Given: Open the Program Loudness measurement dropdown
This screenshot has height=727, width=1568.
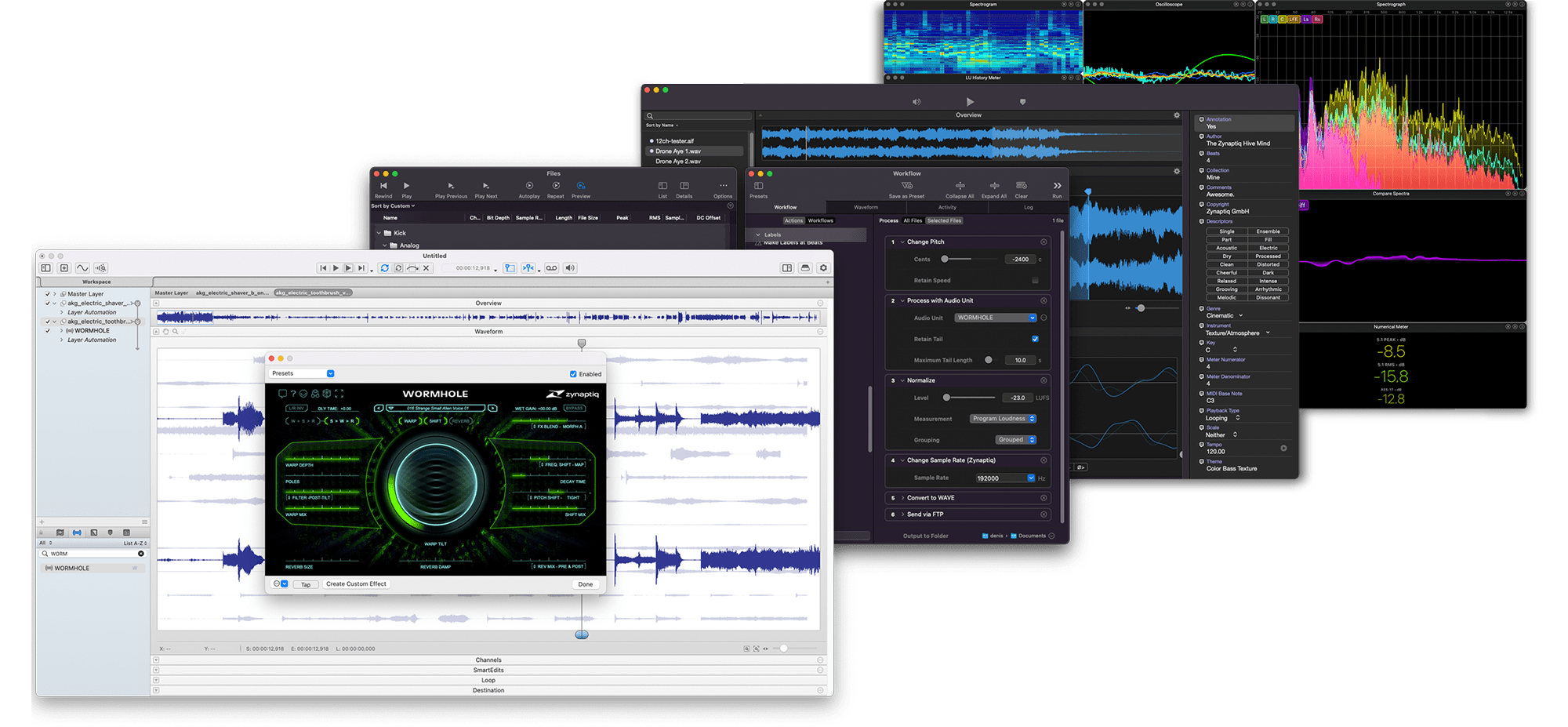Looking at the screenshot, I should pos(1003,419).
